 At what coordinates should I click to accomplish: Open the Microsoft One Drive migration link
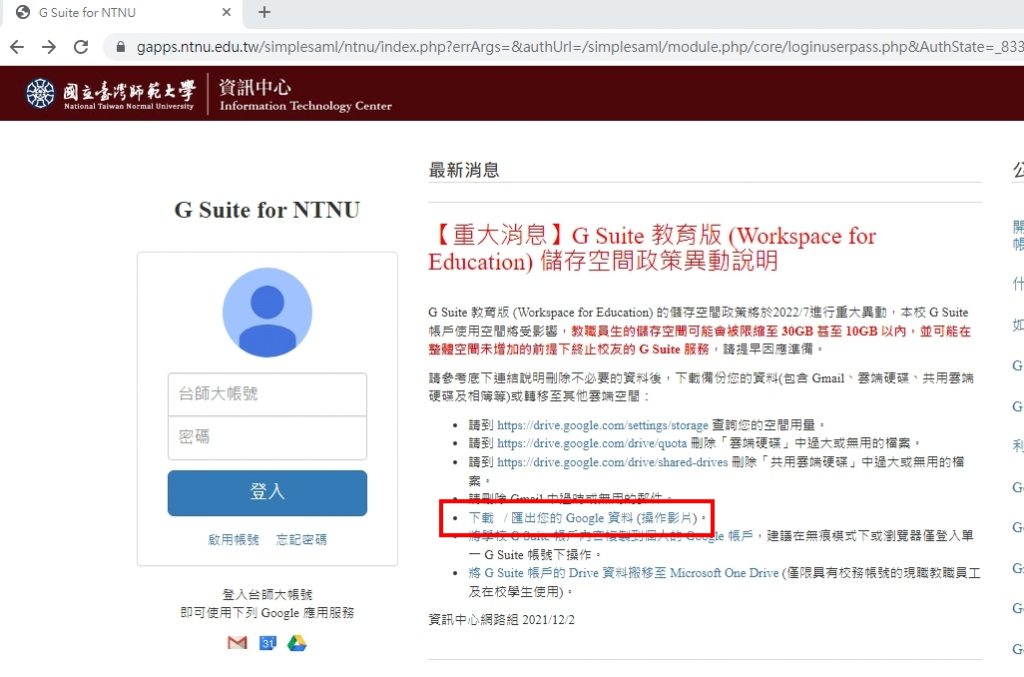(x=623, y=573)
